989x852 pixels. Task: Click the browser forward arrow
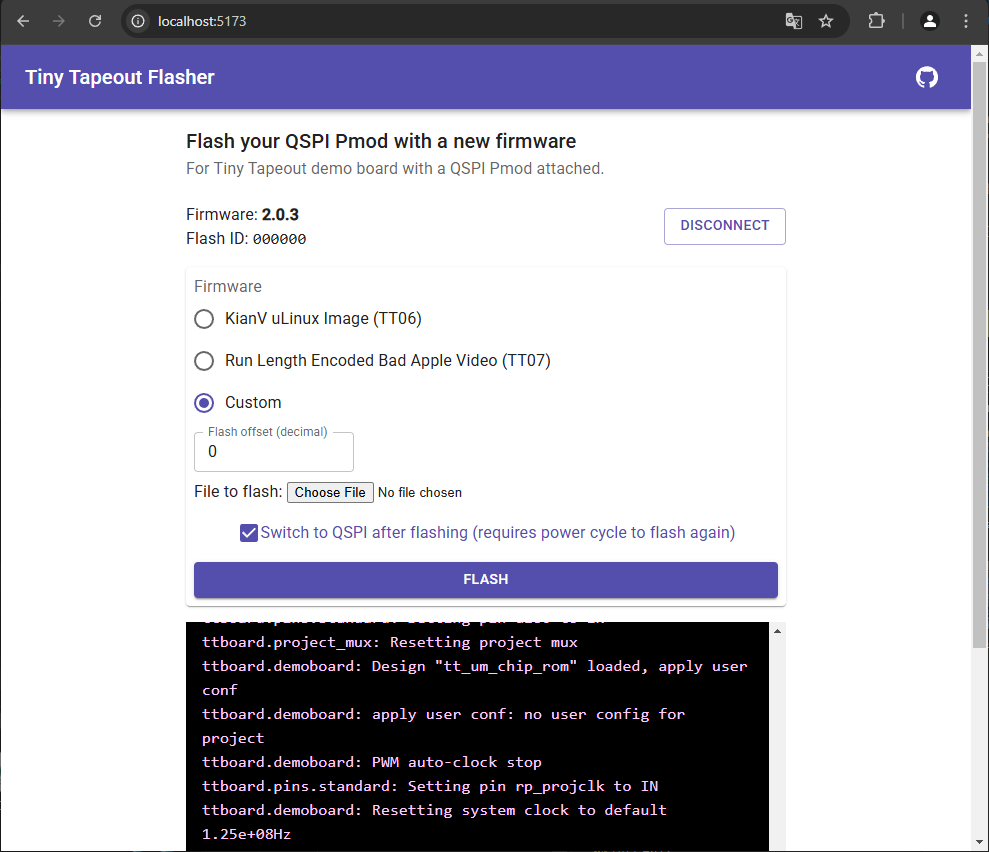59,21
